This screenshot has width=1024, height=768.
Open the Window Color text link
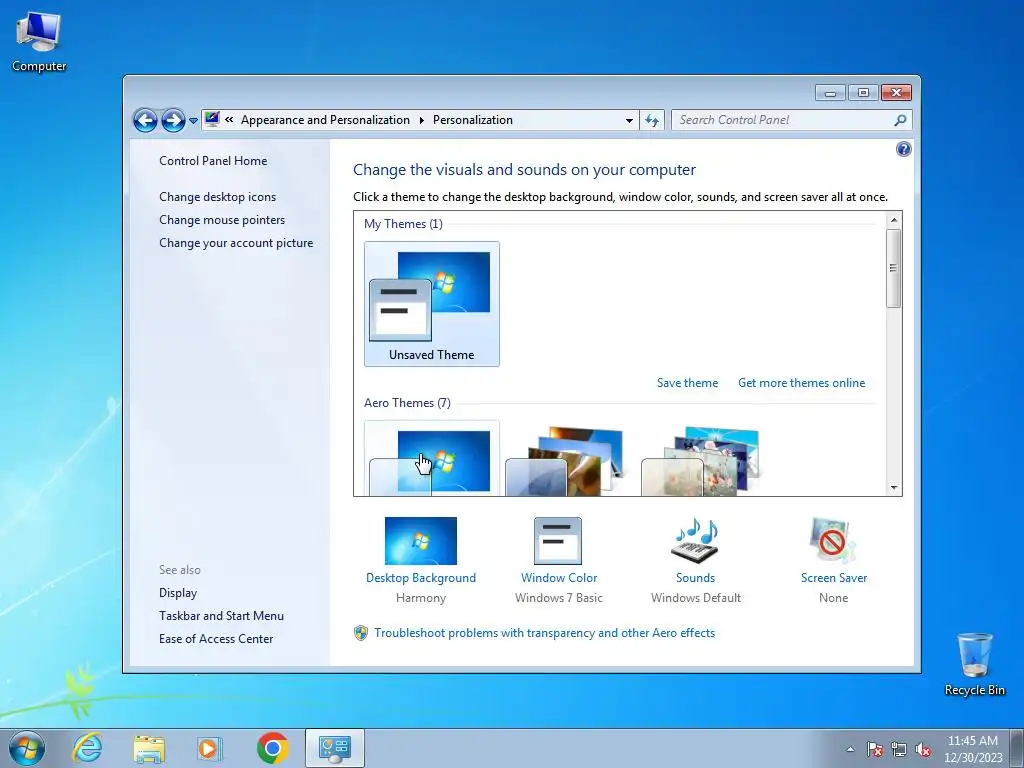click(x=559, y=578)
